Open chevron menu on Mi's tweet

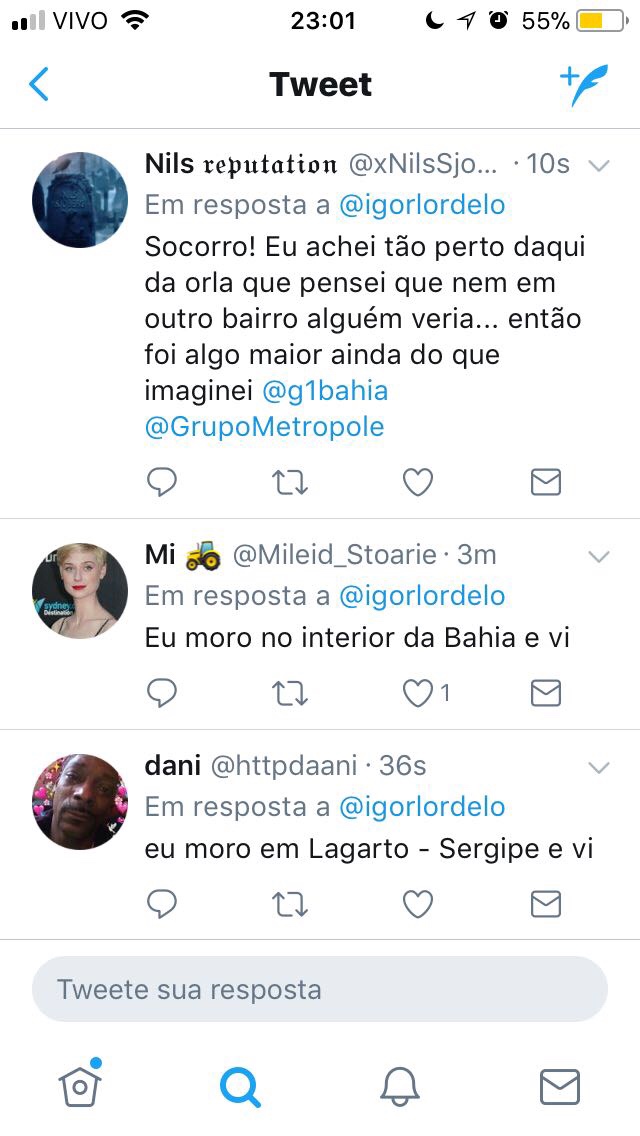[x=599, y=556]
